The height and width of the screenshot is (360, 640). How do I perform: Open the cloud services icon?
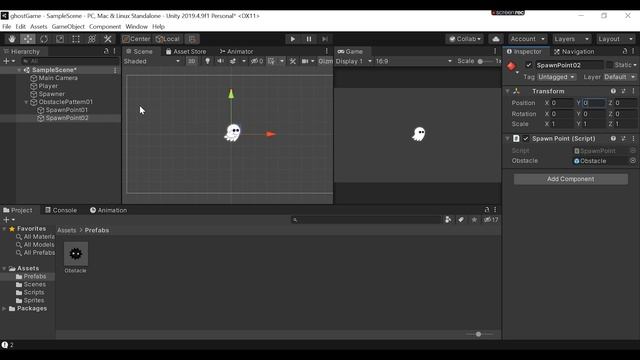click(496, 39)
